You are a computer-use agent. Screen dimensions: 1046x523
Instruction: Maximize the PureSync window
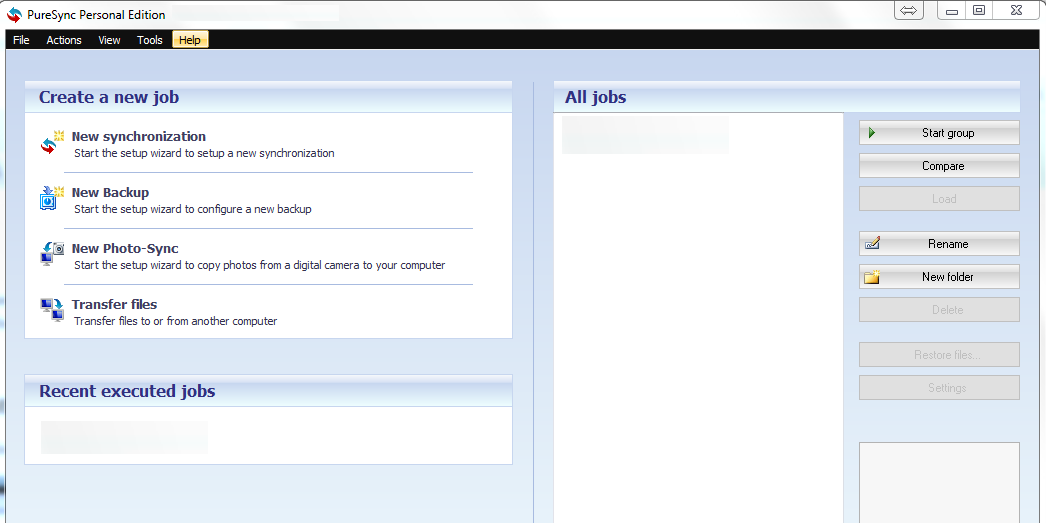(979, 11)
